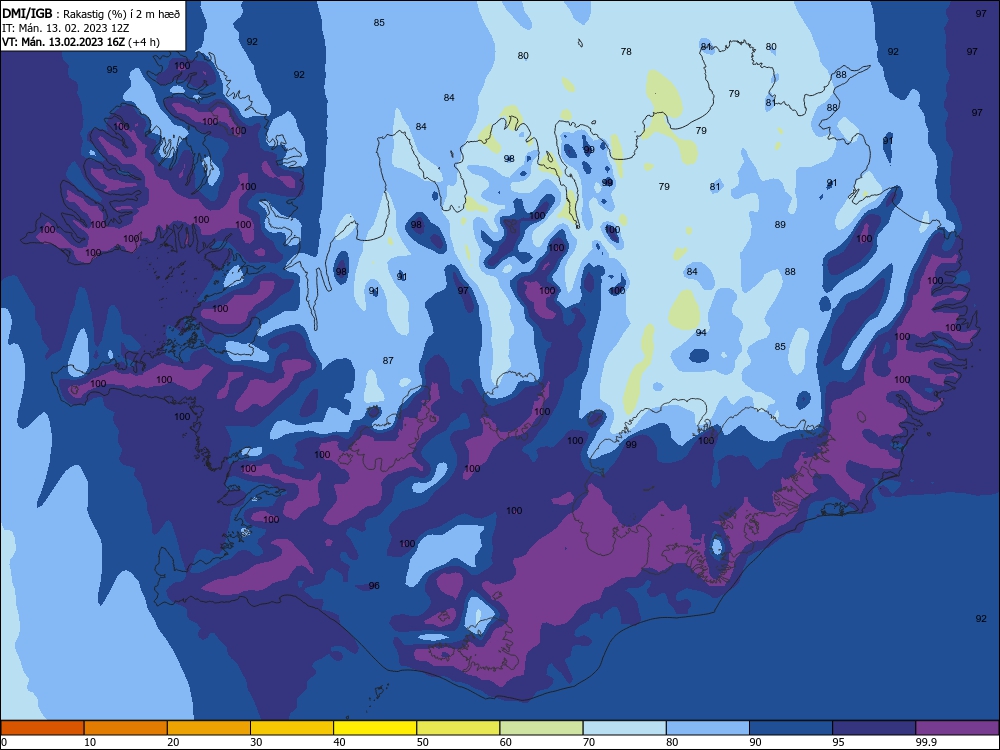Click the map humidity value '96'

coord(374,585)
